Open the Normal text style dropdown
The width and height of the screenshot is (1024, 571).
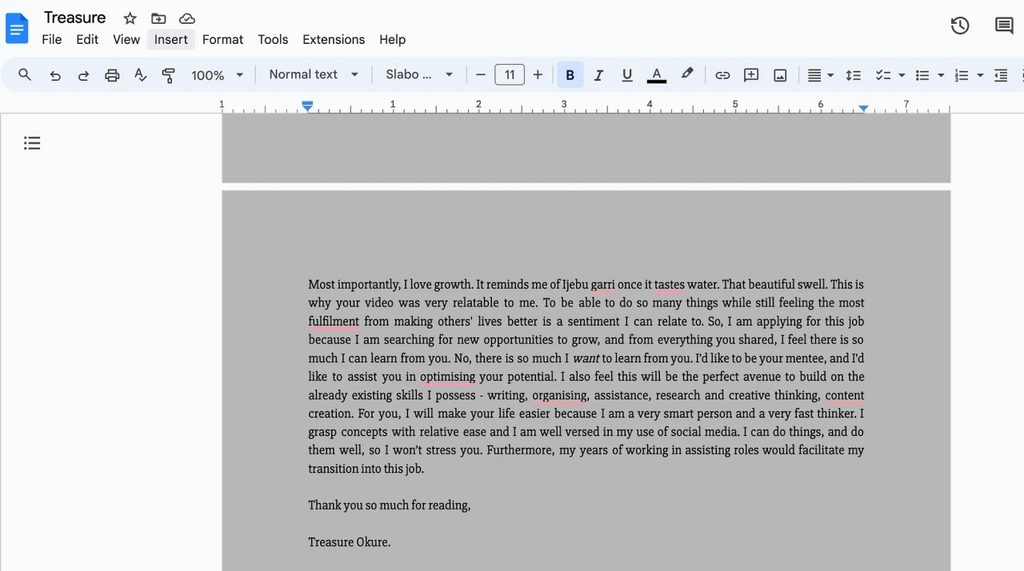313,74
